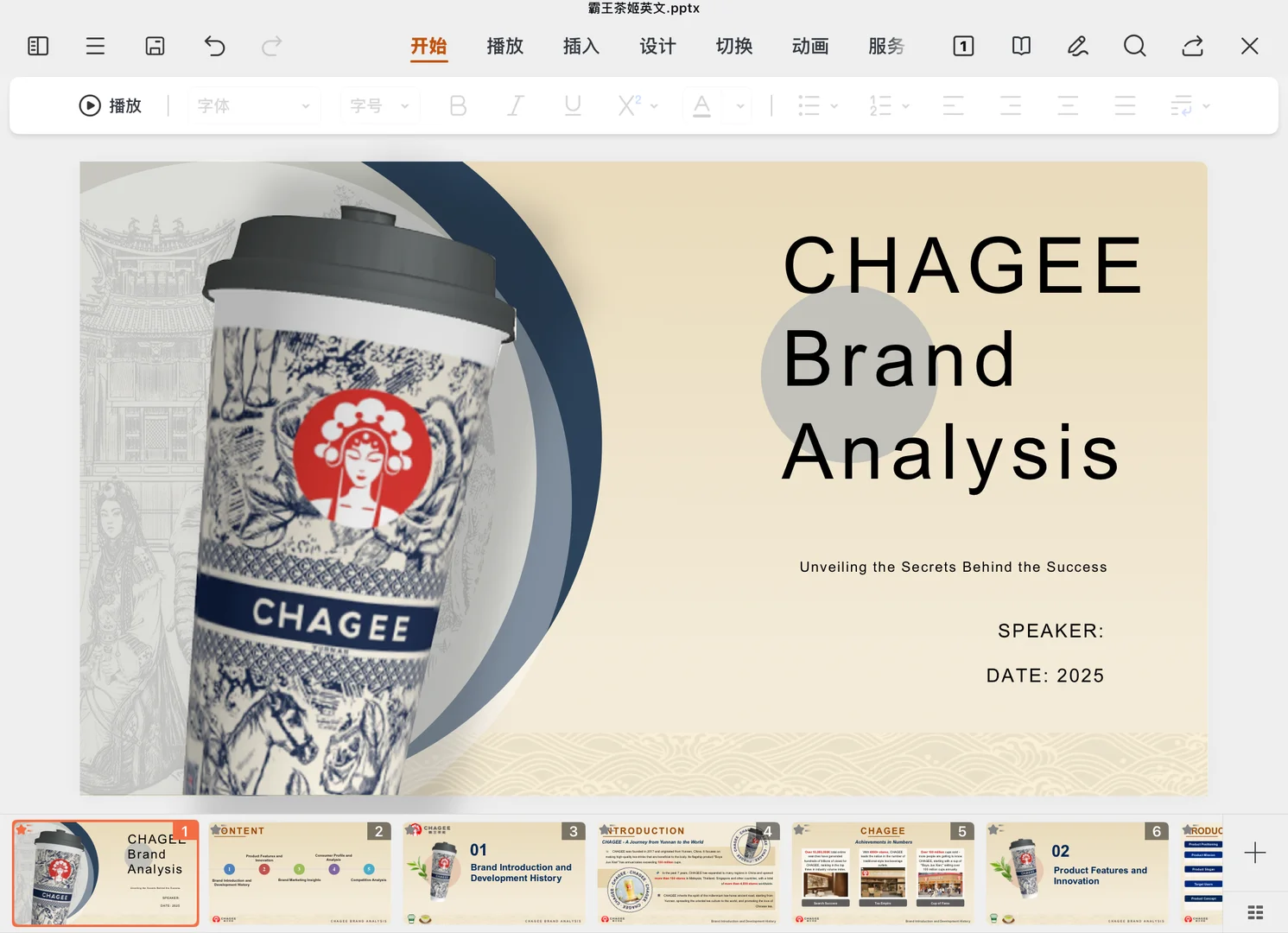Expand the numbered list style arrow
1288x933 pixels.
pyautogui.click(x=905, y=106)
